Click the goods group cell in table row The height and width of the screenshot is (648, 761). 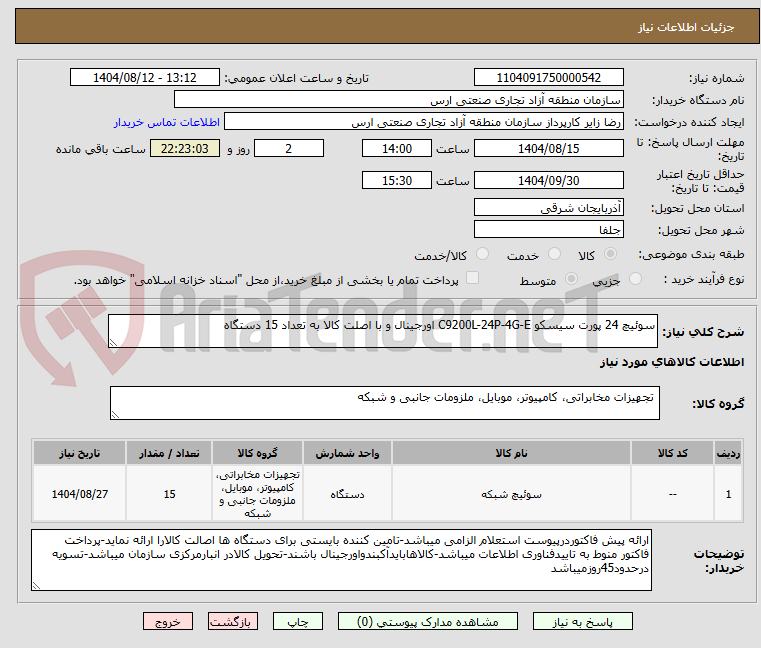pyautogui.click(x=258, y=494)
